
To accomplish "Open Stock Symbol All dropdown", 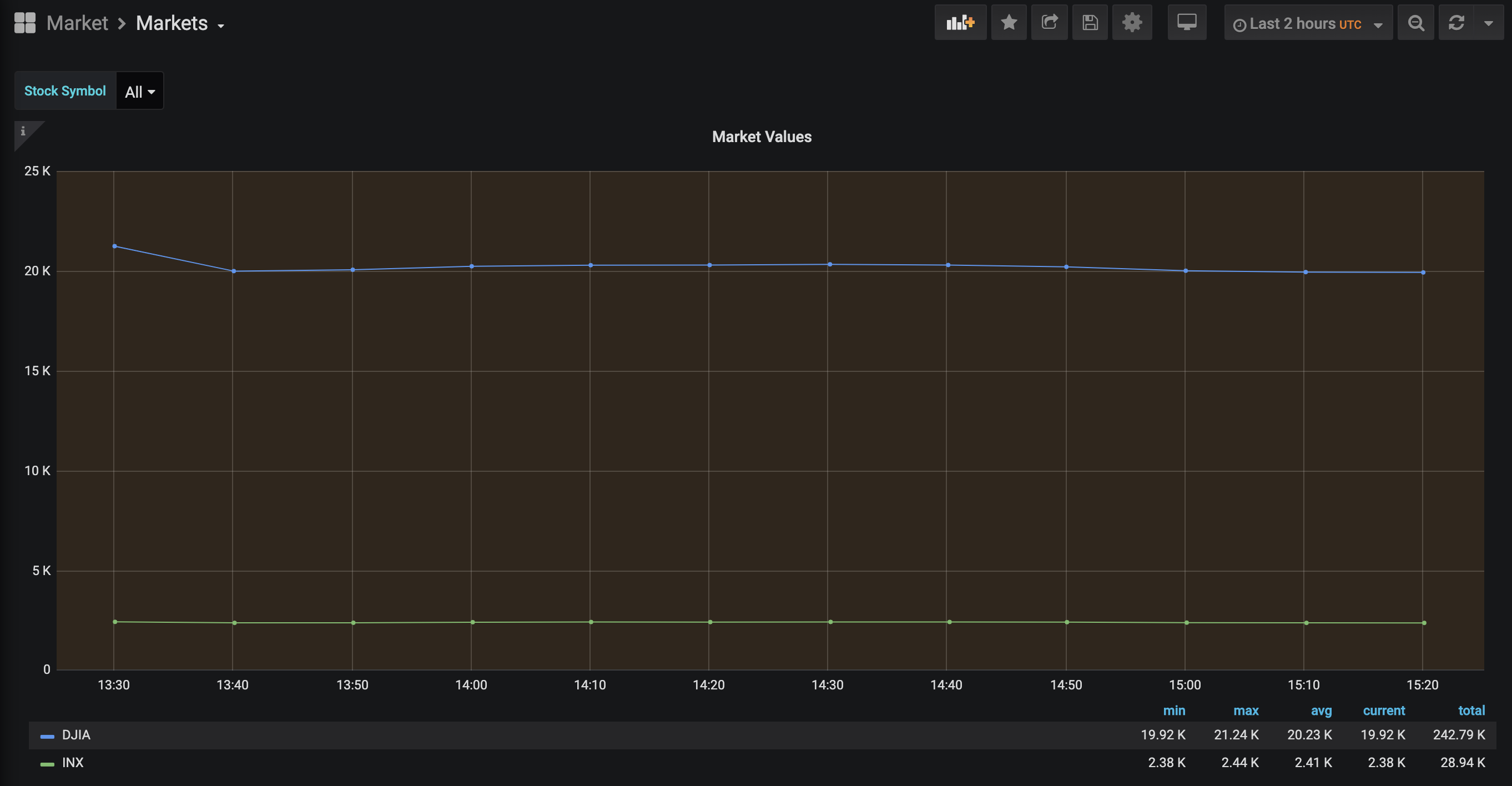I will coord(140,92).
